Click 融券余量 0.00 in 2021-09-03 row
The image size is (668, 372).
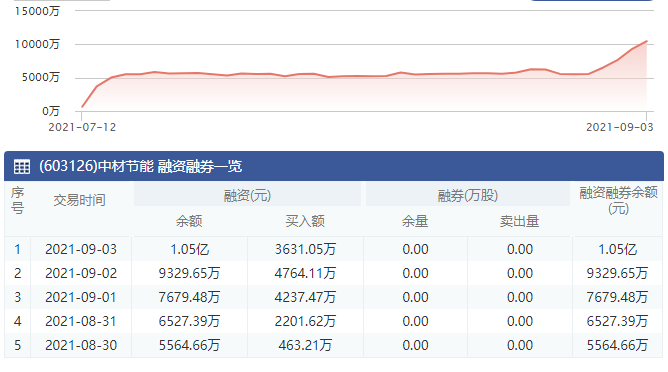pos(415,249)
